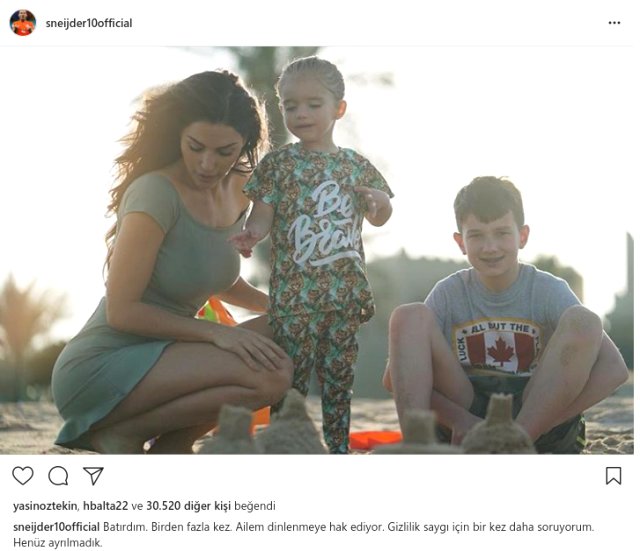Visit sneijder10official from the post header
The height and width of the screenshot is (551, 640).
(x=89, y=23)
